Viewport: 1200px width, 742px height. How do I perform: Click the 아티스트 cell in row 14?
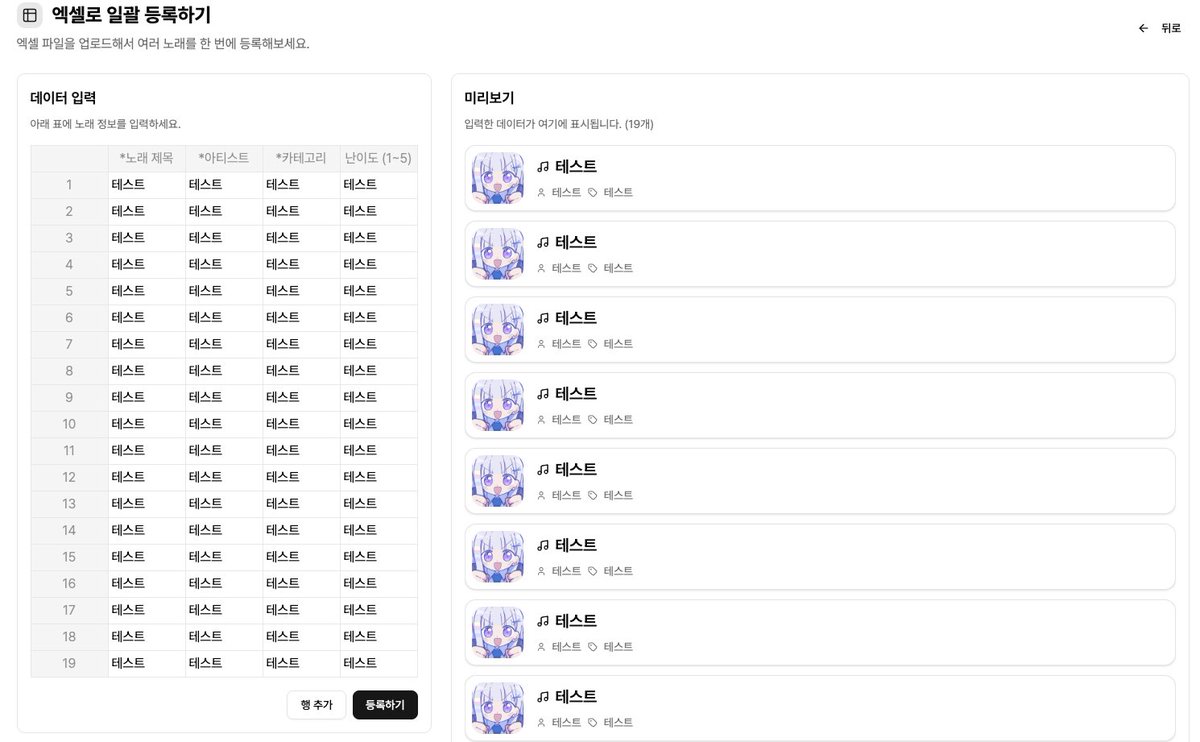(x=224, y=530)
